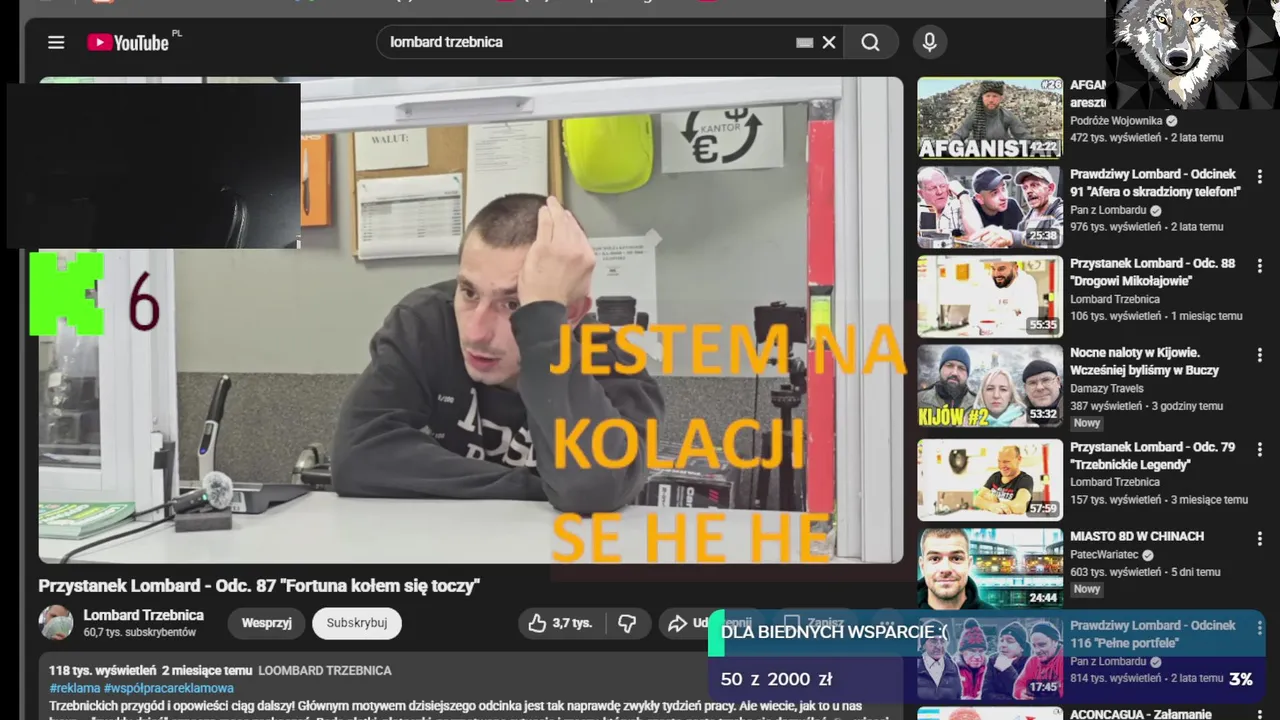Open options menu for Odcinek 91 video
This screenshot has width=1280, height=720.
(1260, 176)
